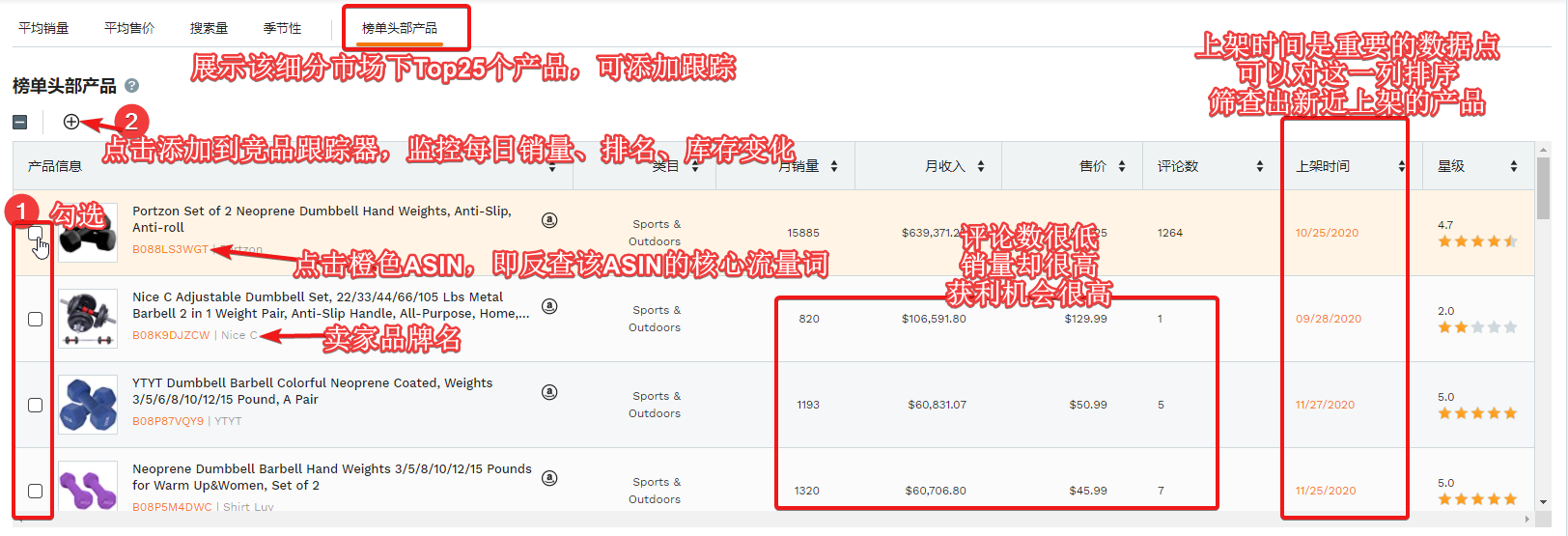This screenshot has height=536, width=1568.
Task: Open Amazon icon for YTYT dumbbell row
Action: coord(549,392)
